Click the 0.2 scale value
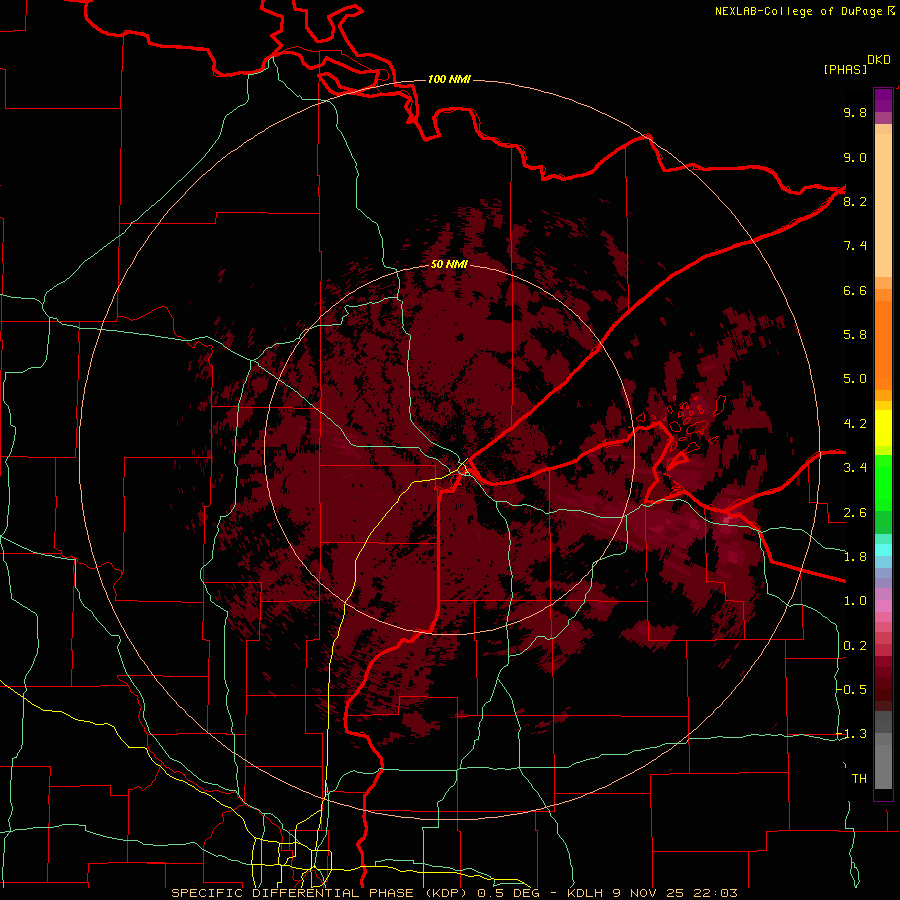900x900 pixels. click(x=855, y=646)
